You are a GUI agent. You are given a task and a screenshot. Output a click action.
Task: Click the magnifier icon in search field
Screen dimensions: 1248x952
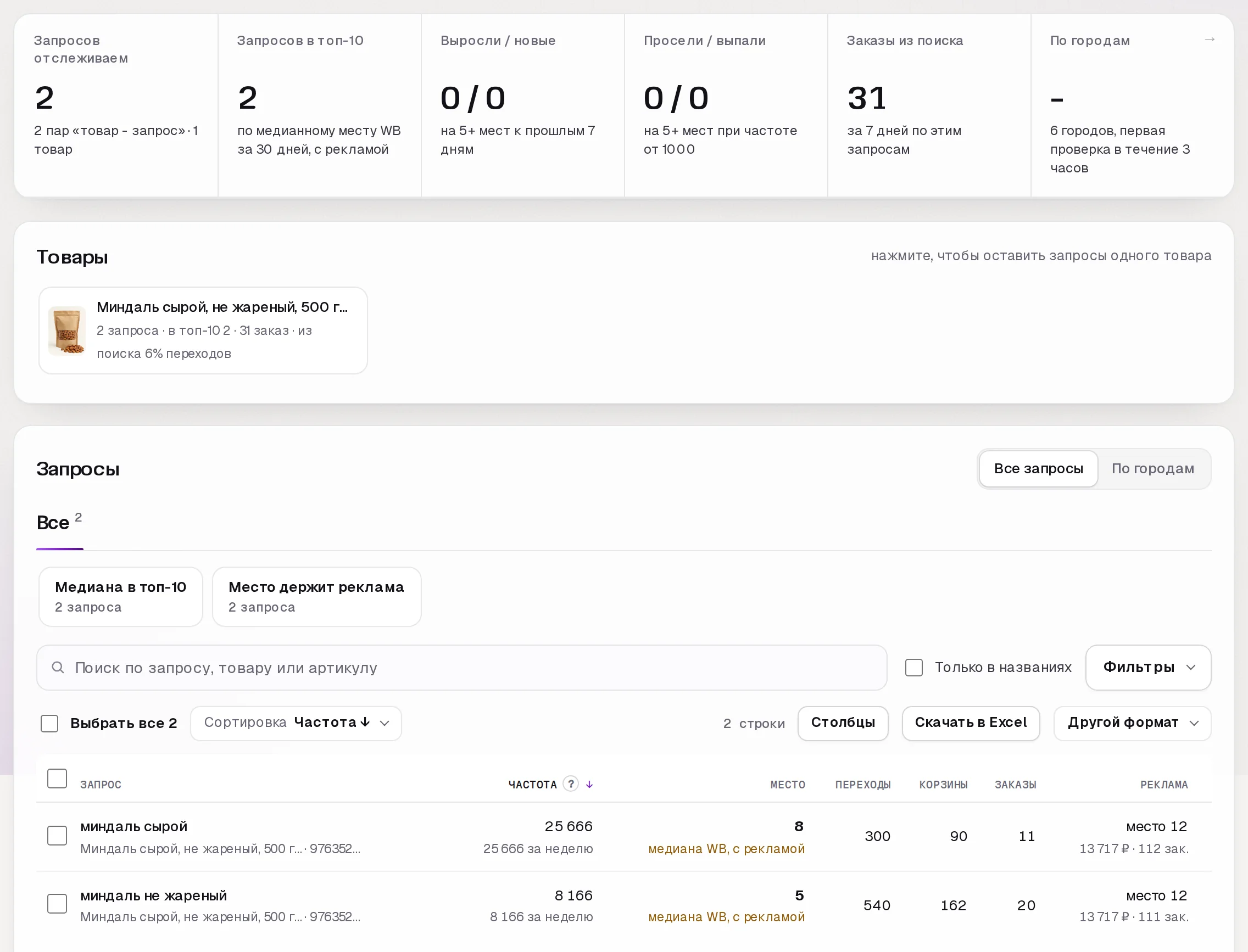[x=58, y=668]
